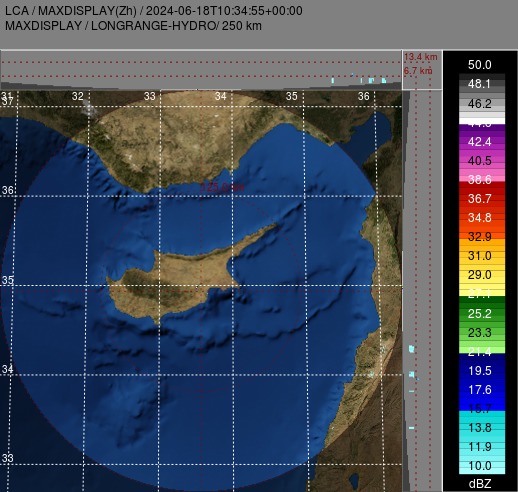
Task: Click the cyan 13.8 dBZ color band
Action: pyautogui.click(x=482, y=427)
